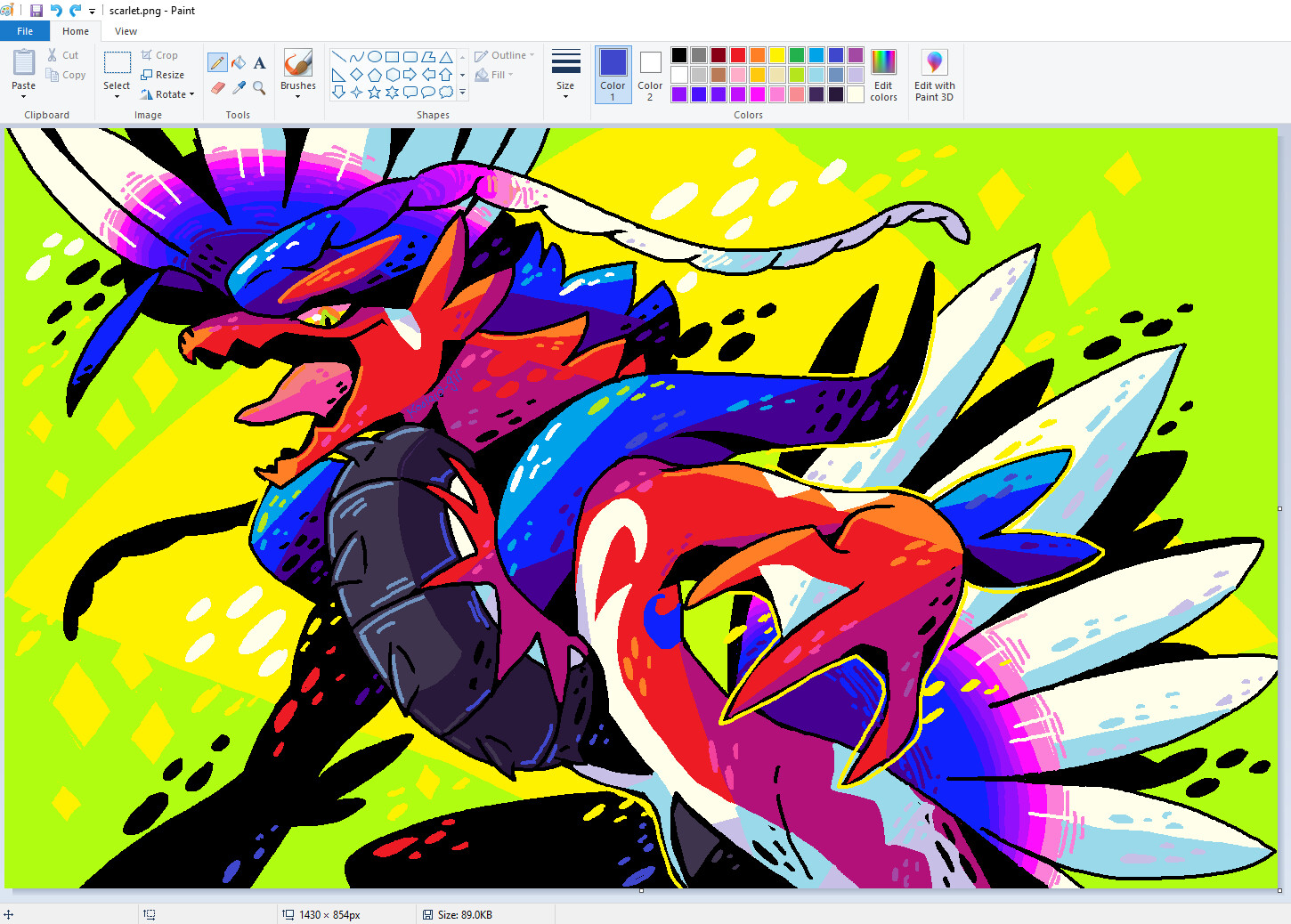Open Edit with Paint 3D
1291x924 pixels.
933,76
